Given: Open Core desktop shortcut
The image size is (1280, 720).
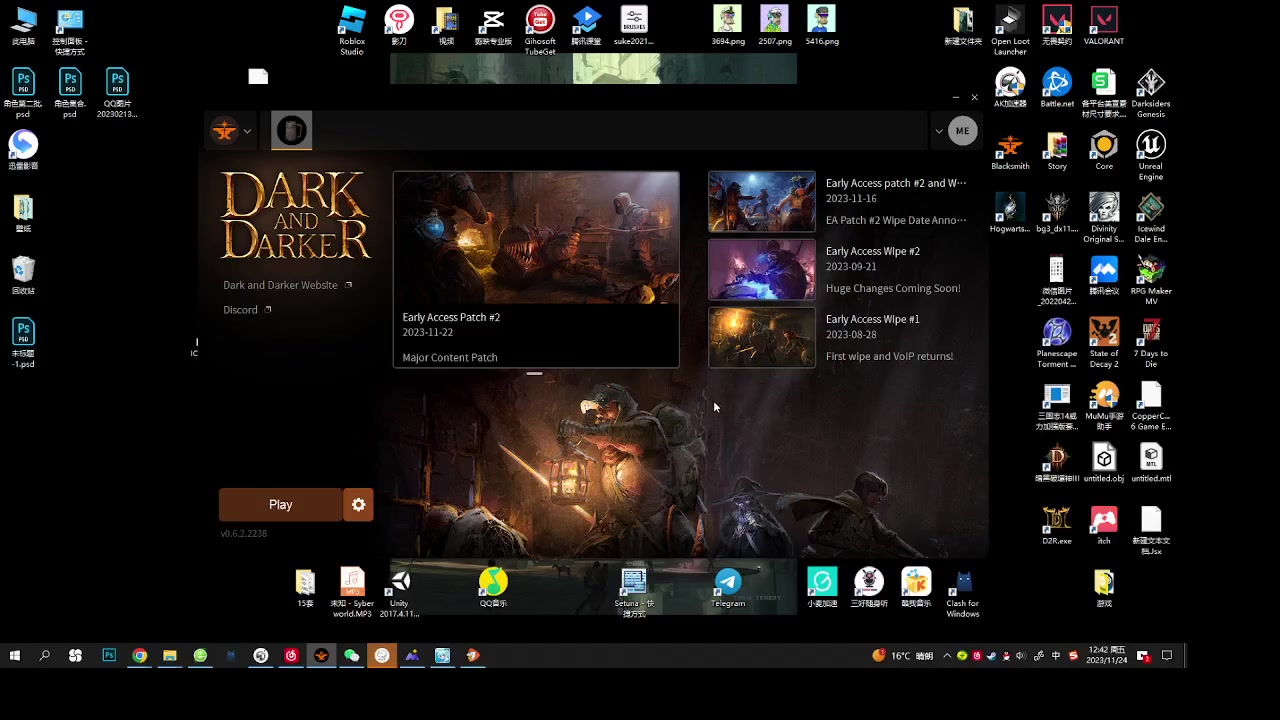Looking at the screenshot, I should 1104,151.
